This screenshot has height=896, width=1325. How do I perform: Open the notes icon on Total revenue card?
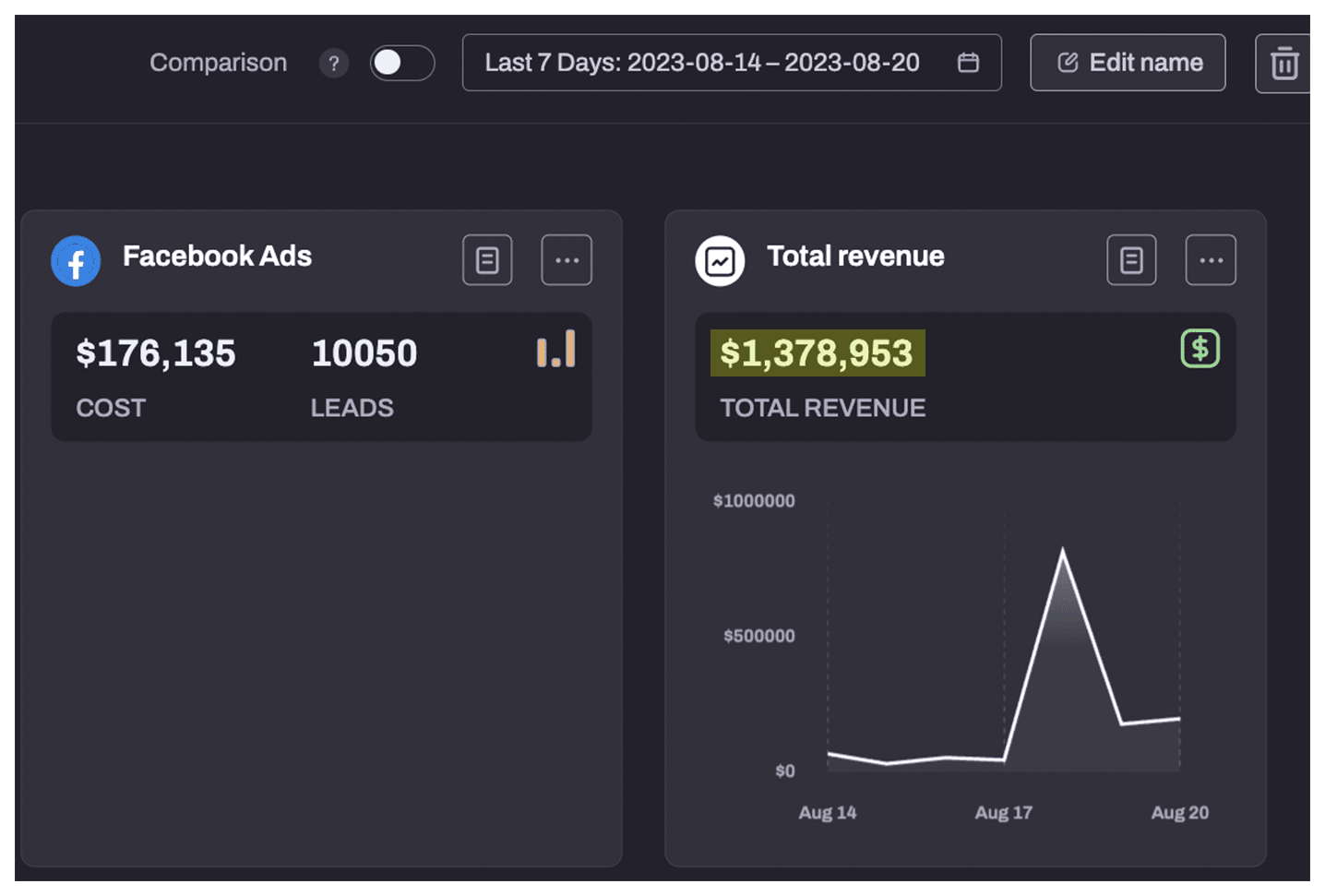(1131, 260)
